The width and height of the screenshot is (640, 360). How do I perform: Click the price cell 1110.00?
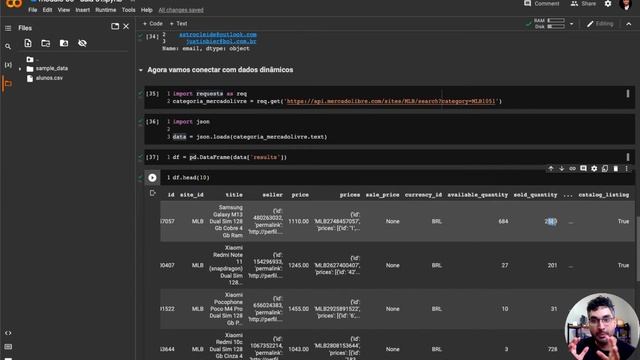click(298, 221)
